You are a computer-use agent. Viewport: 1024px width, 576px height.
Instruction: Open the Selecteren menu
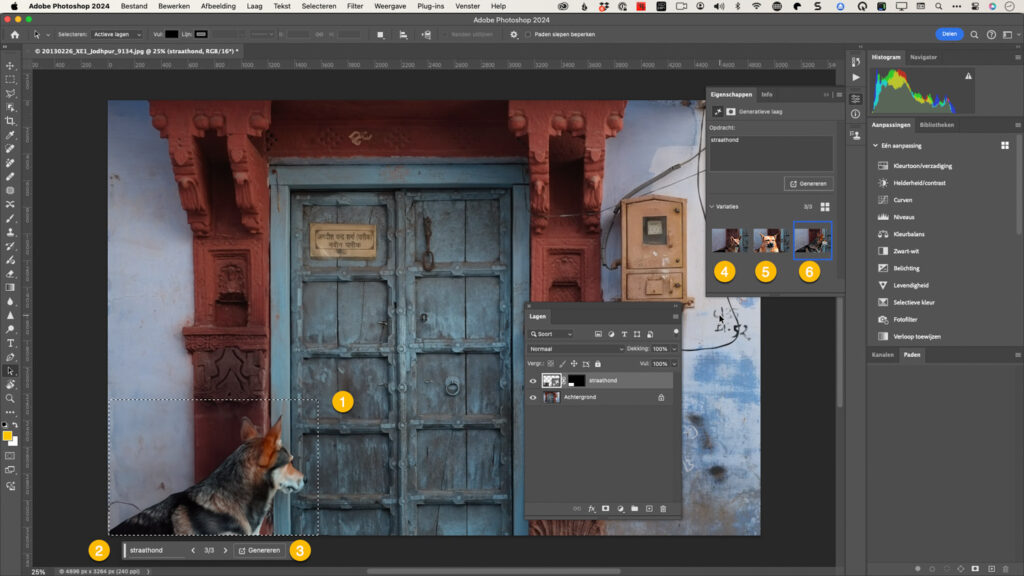click(x=319, y=6)
